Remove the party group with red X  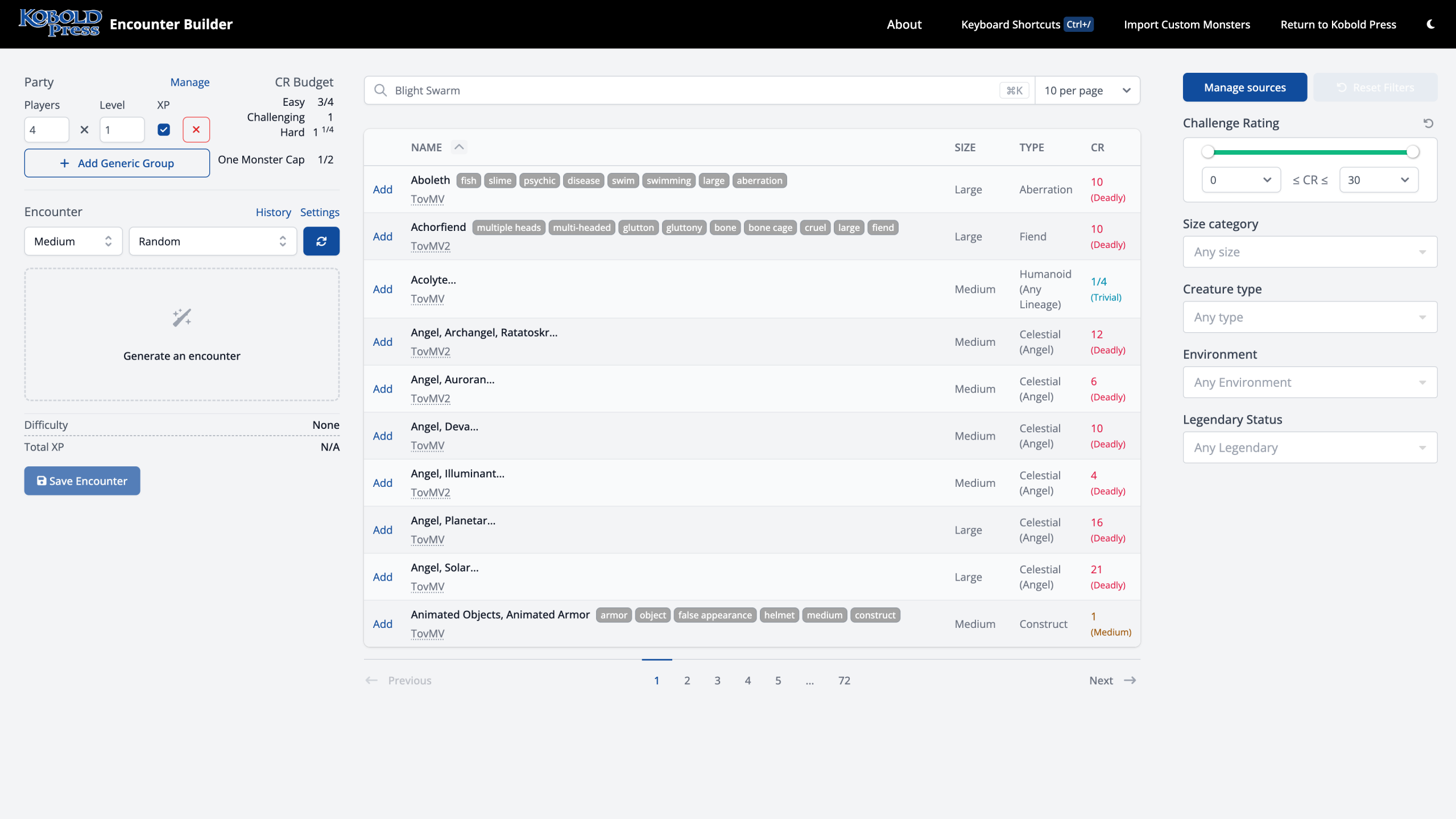[196, 130]
